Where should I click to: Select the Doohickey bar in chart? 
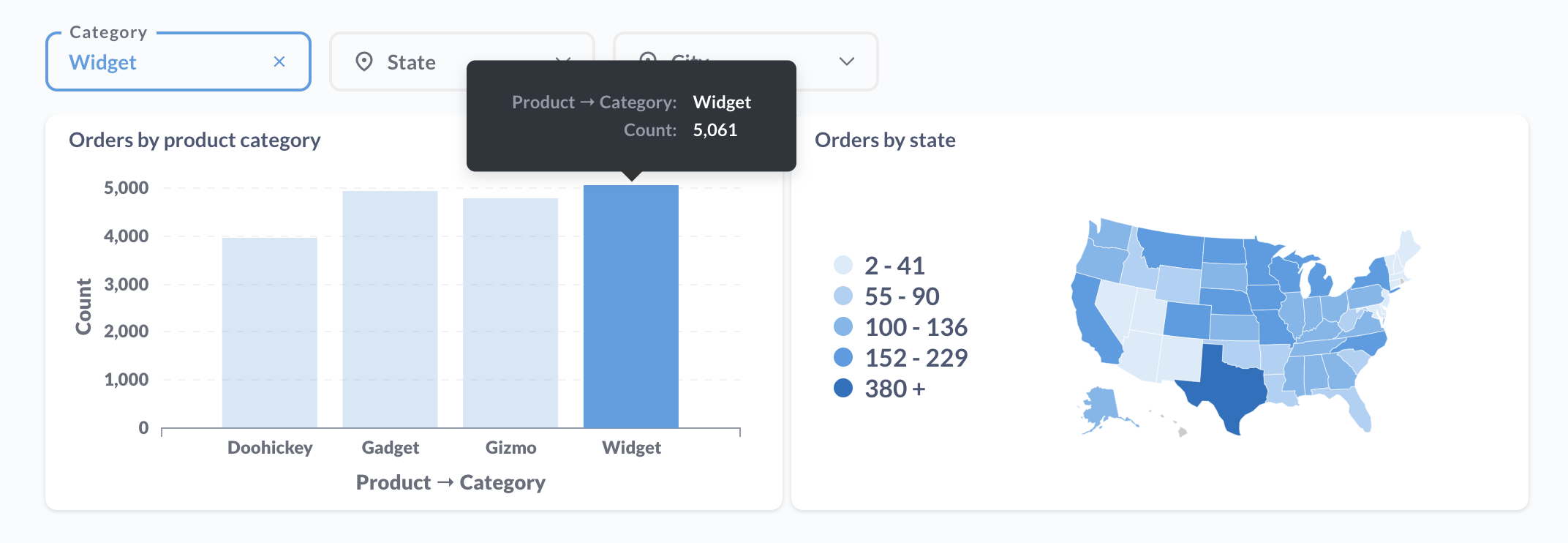point(269,332)
